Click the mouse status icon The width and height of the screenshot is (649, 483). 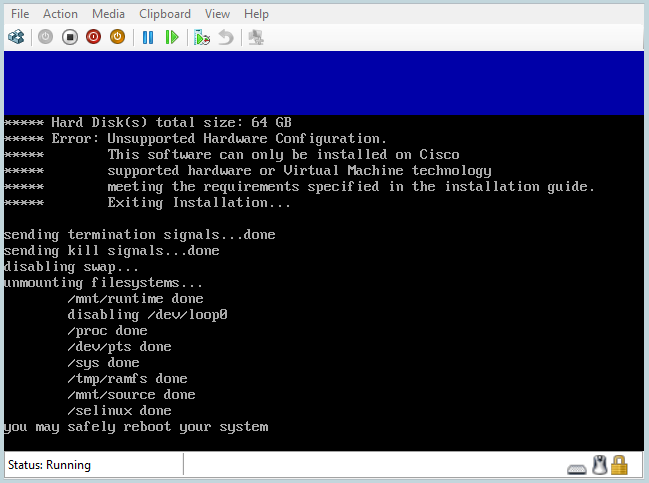coord(599,465)
